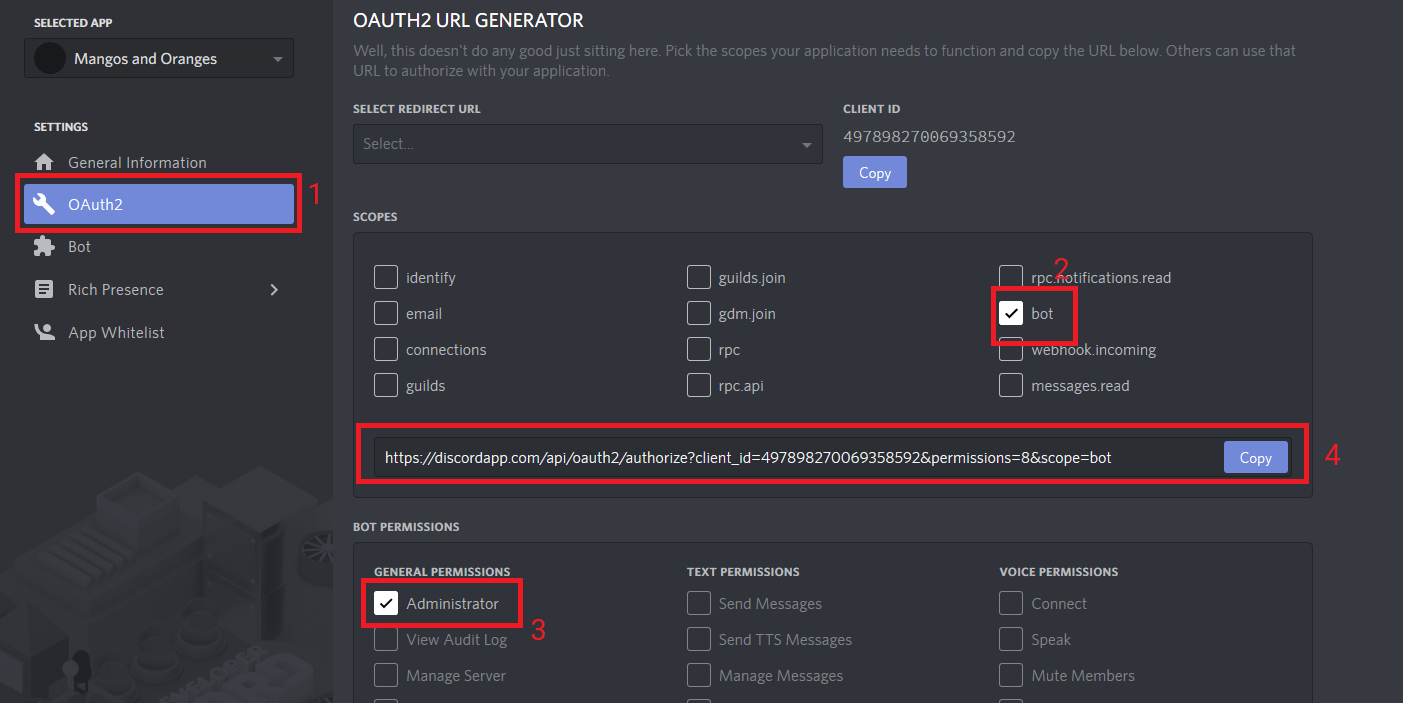Image resolution: width=1403 pixels, height=703 pixels.
Task: Copy the generated OAuth2 URL
Action: pos(1256,457)
